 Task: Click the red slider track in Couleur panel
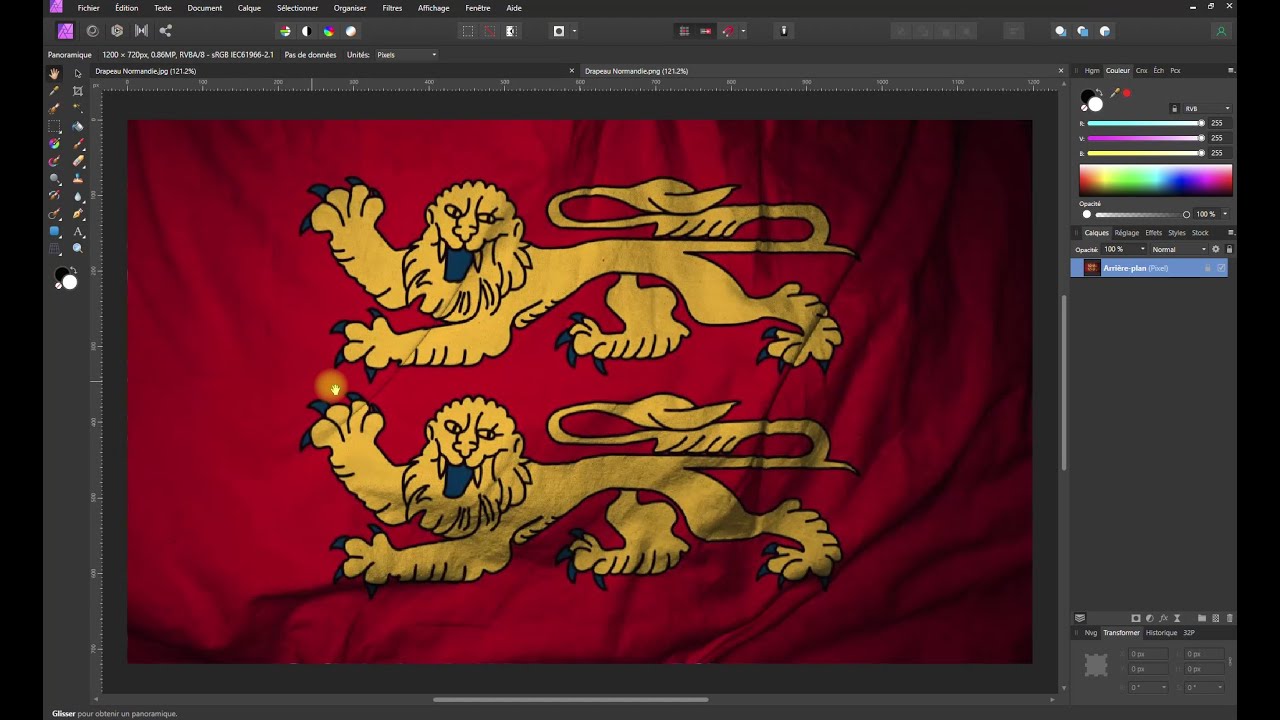pos(1145,123)
